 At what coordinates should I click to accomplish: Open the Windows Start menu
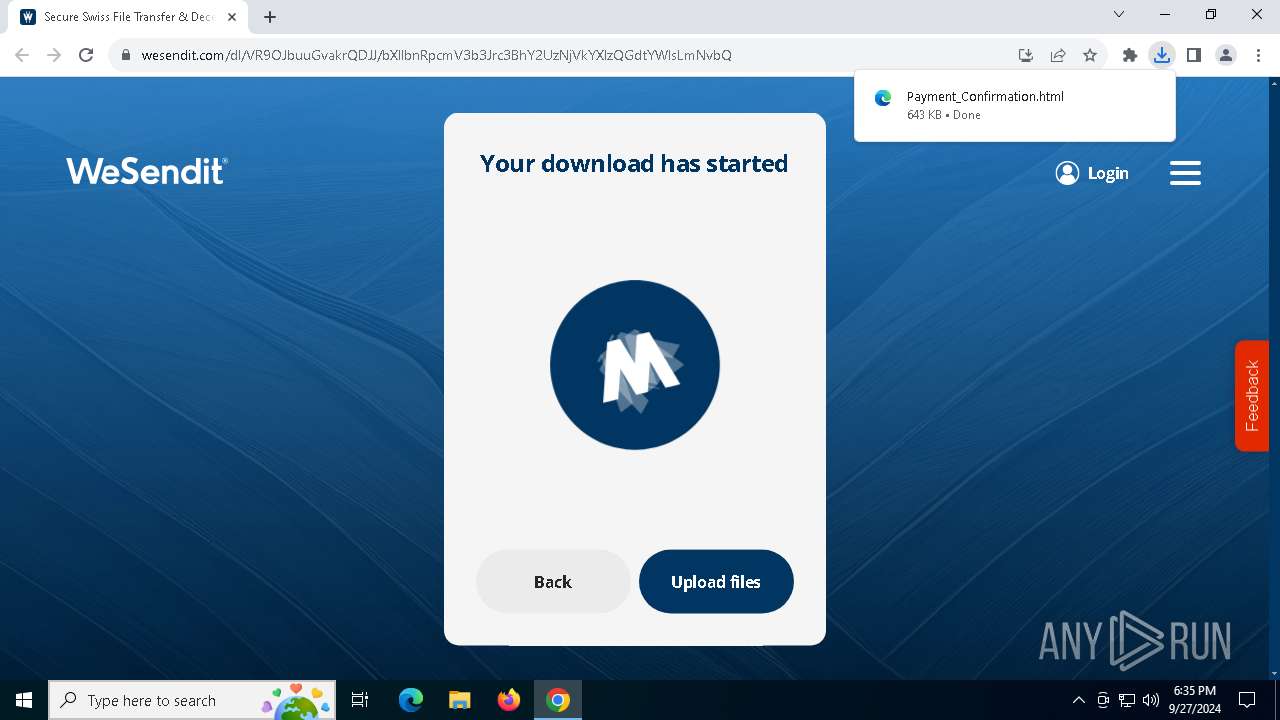coord(24,700)
